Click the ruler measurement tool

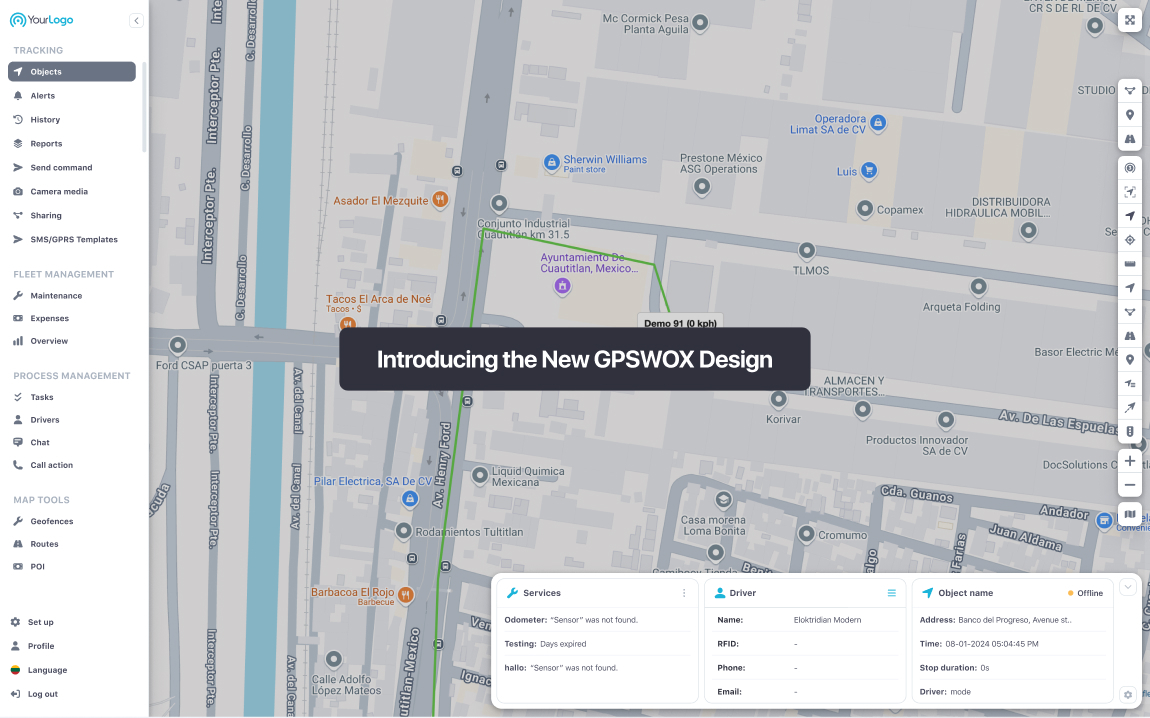click(x=1130, y=264)
